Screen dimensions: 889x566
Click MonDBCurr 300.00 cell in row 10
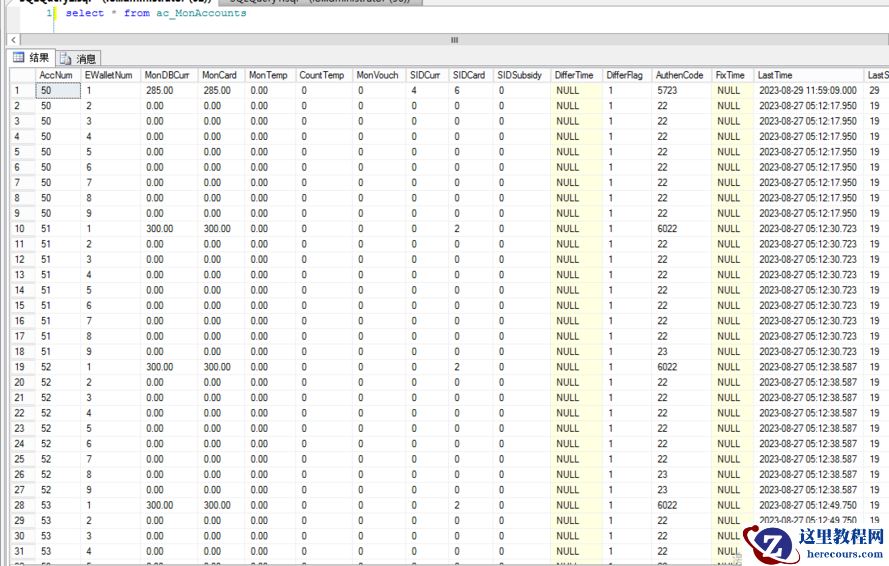tap(160, 229)
